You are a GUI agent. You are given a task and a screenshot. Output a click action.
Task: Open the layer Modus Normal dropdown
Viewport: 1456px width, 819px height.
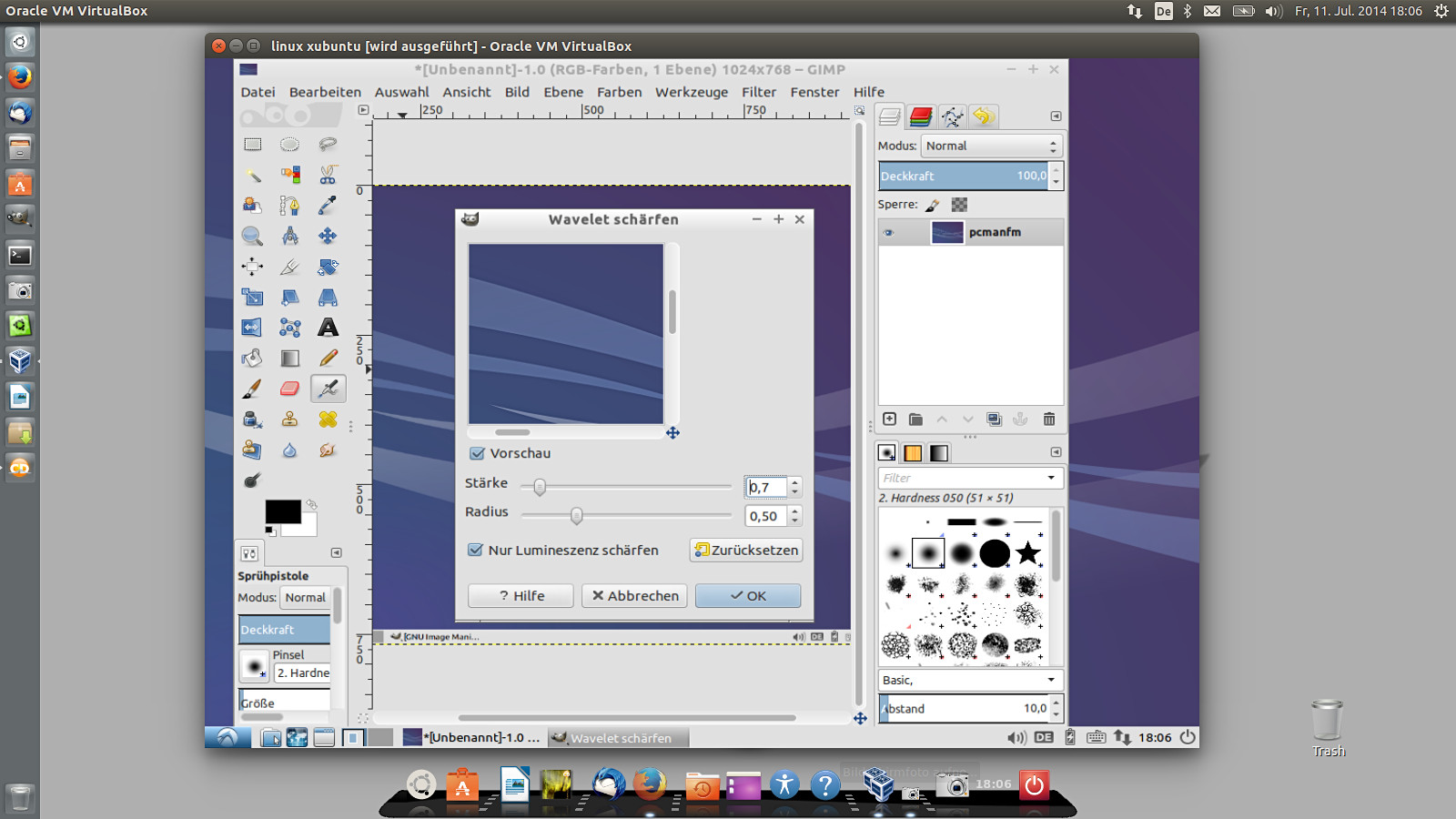tap(991, 146)
